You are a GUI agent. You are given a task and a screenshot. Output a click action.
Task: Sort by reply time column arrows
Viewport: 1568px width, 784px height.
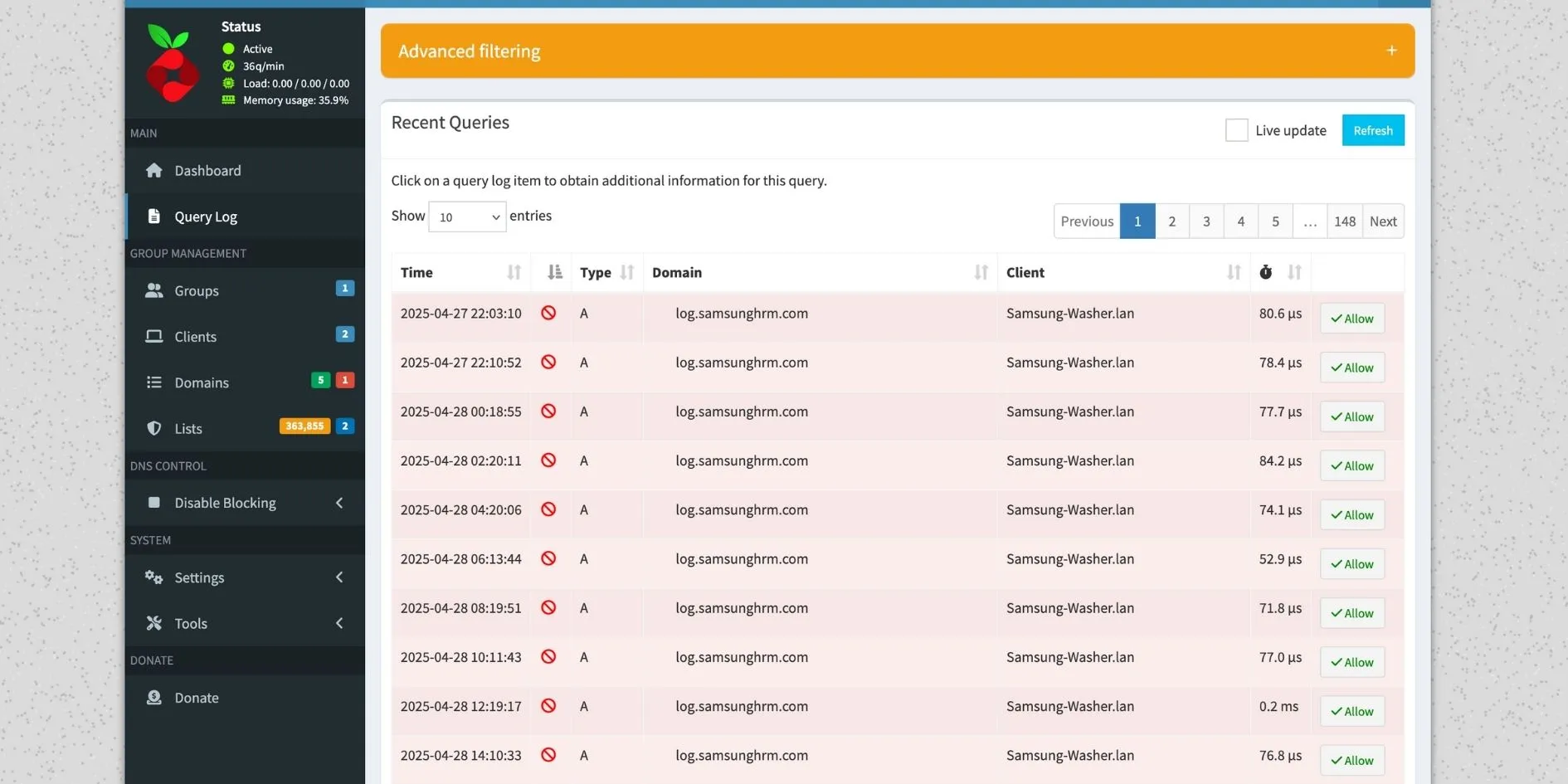click(x=1294, y=272)
